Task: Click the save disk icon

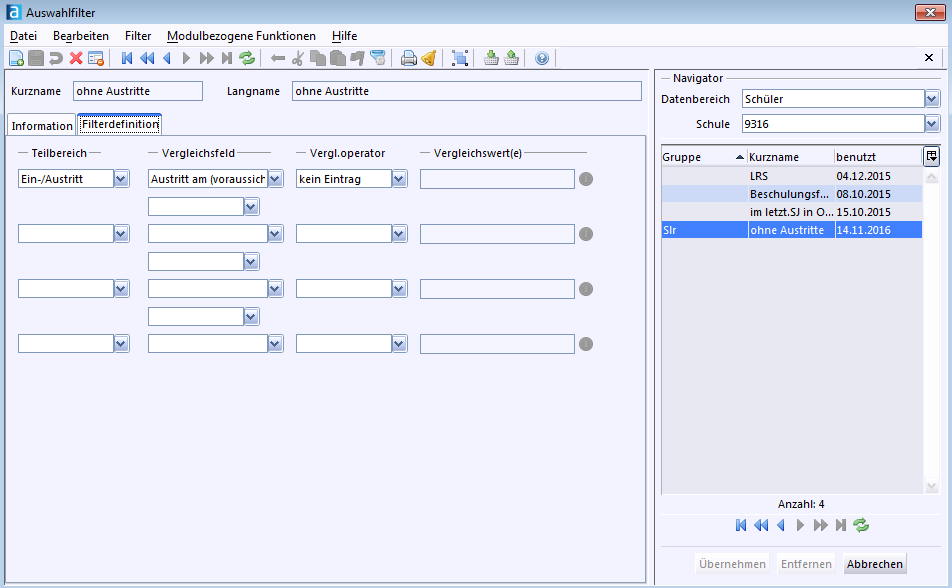Action: [36, 58]
